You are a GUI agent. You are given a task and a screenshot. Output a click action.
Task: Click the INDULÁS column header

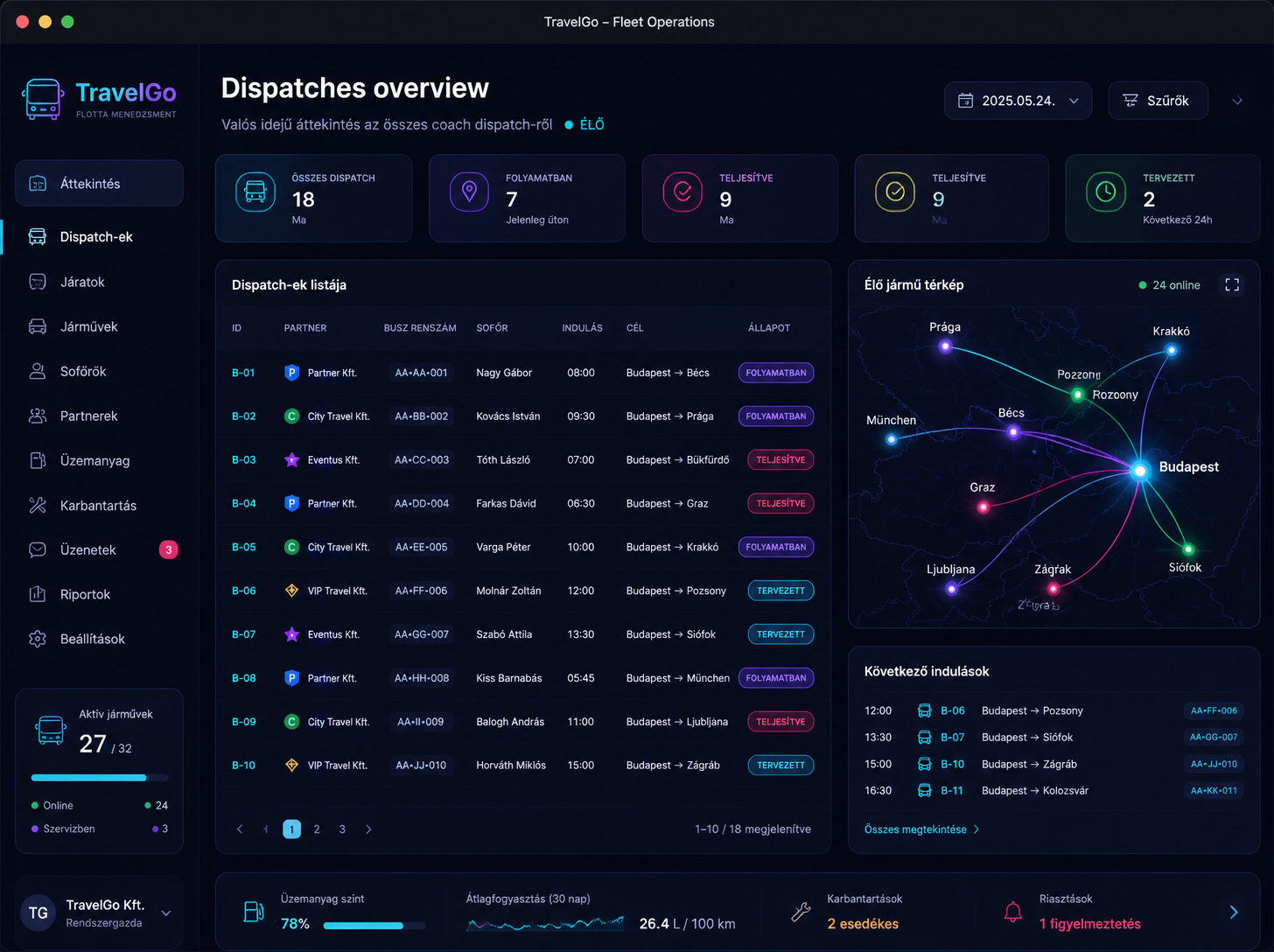click(x=582, y=328)
